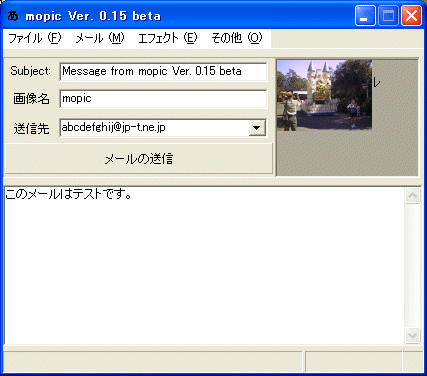427x376 pixels.
Task: Select the castle photo thumbnail
Action: coord(324,95)
